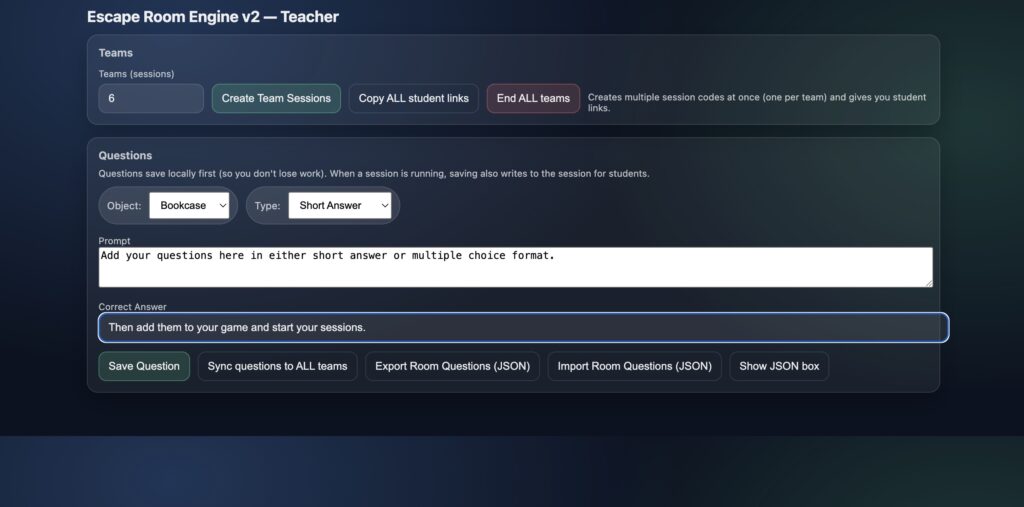Click the 'Object:' label text
The image size is (1024, 507).
125,206
